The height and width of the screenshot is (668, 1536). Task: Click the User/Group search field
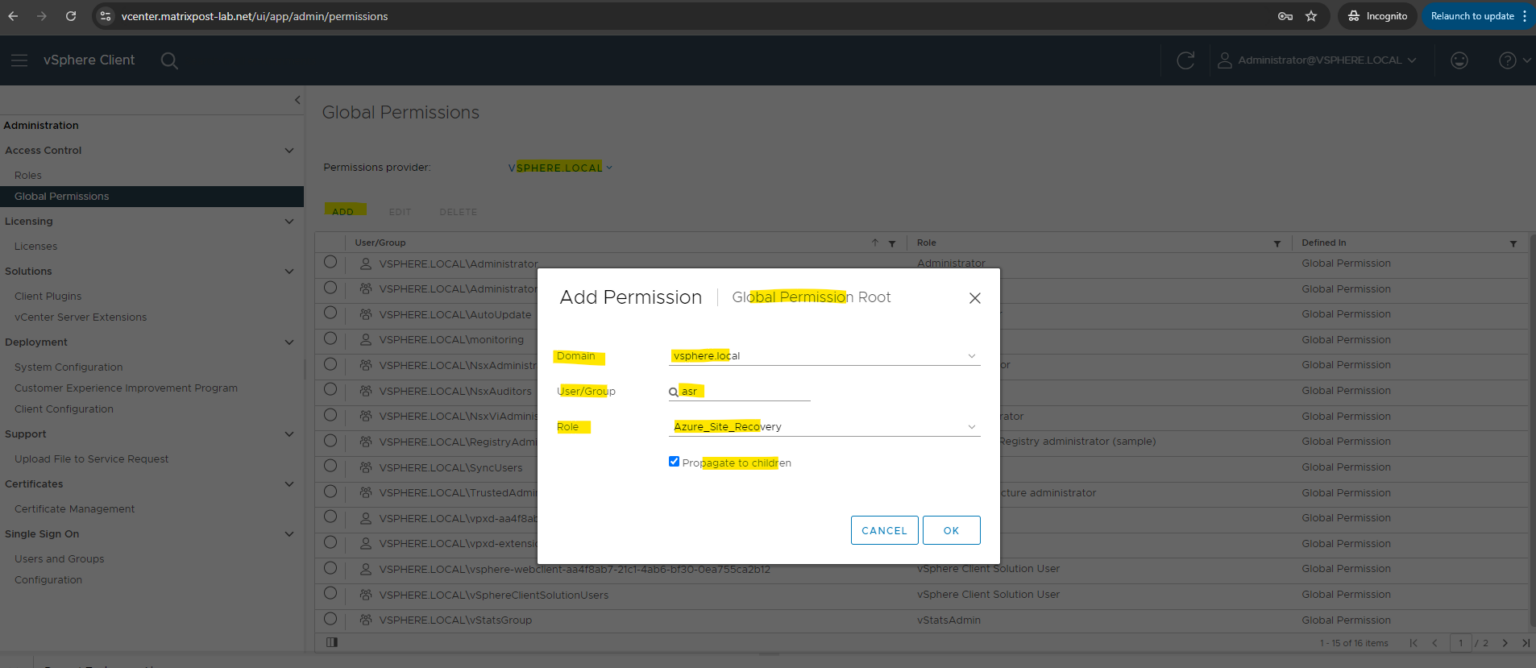[740, 391]
